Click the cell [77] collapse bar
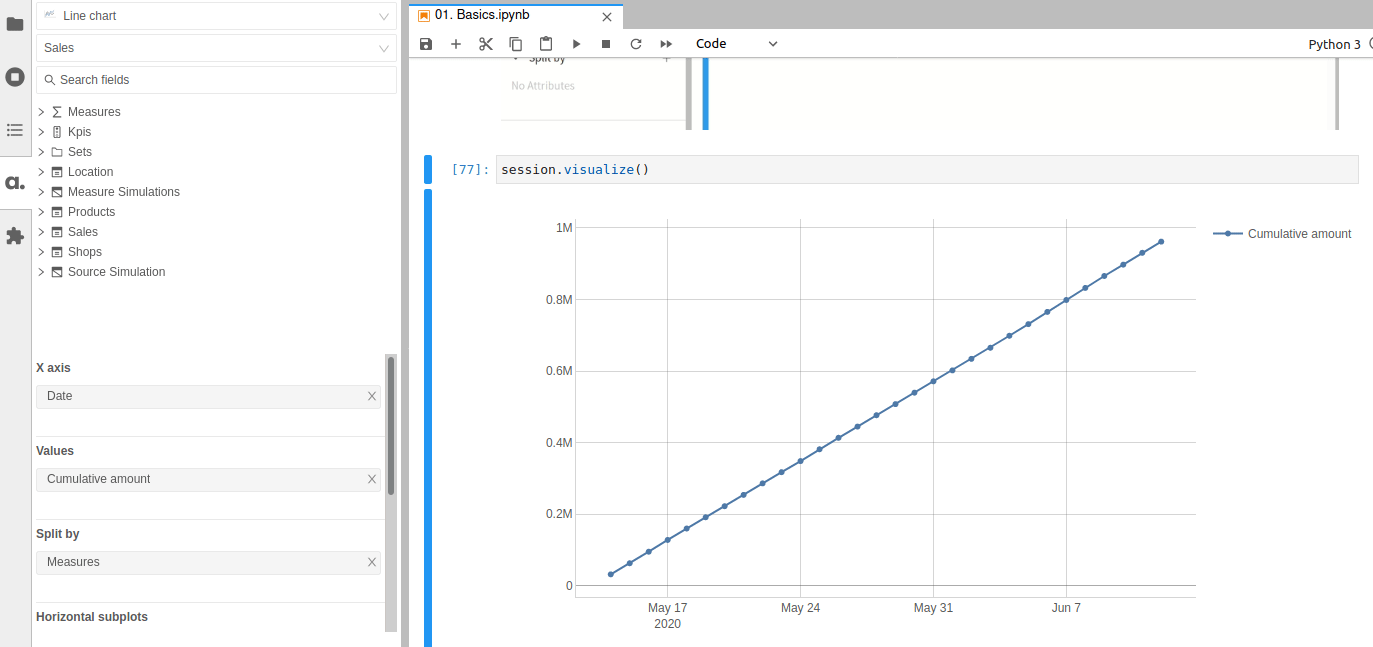Image resolution: width=1373 pixels, height=647 pixels. (428, 170)
